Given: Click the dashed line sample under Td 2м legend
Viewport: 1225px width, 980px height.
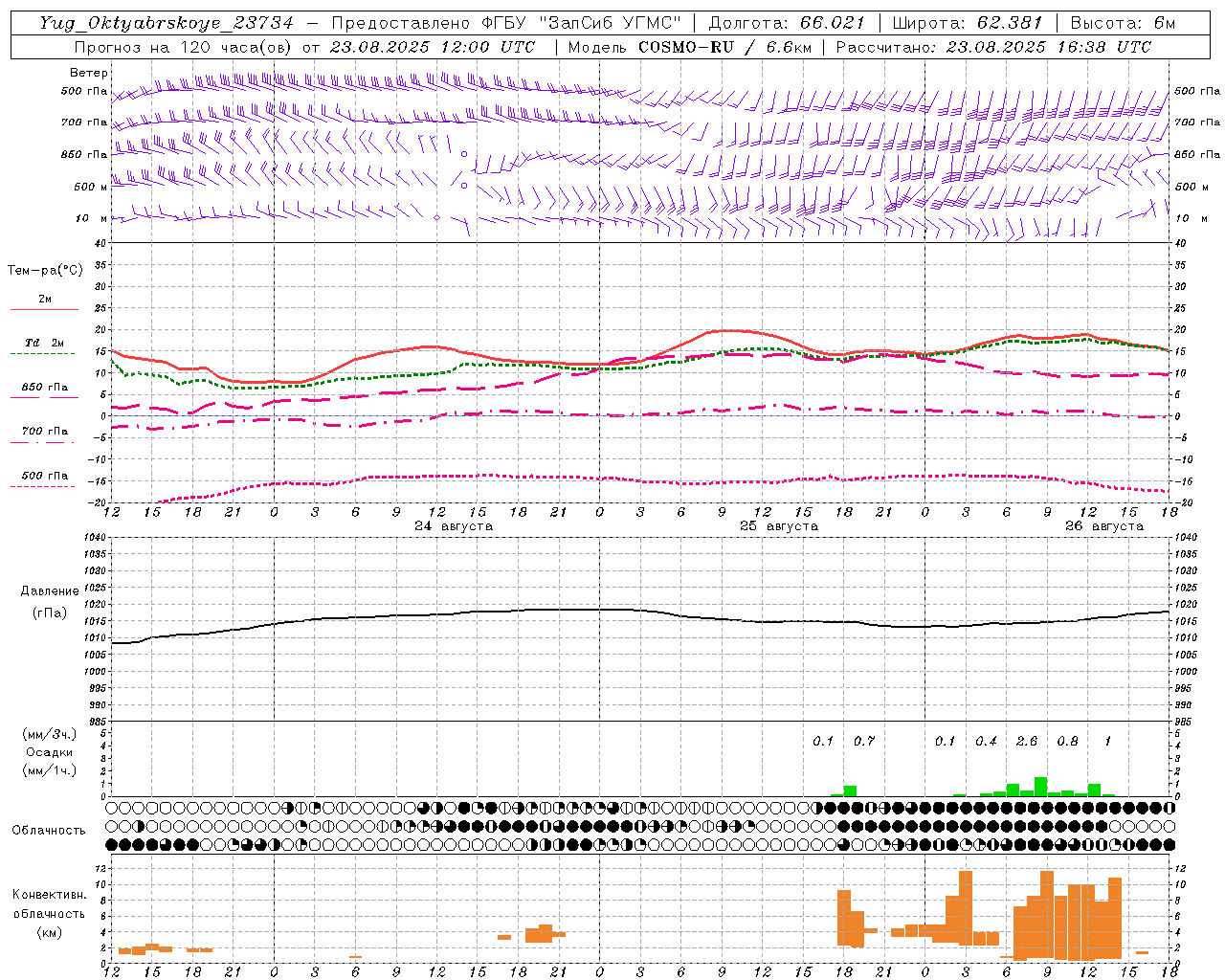Looking at the screenshot, I should (x=42, y=354).
